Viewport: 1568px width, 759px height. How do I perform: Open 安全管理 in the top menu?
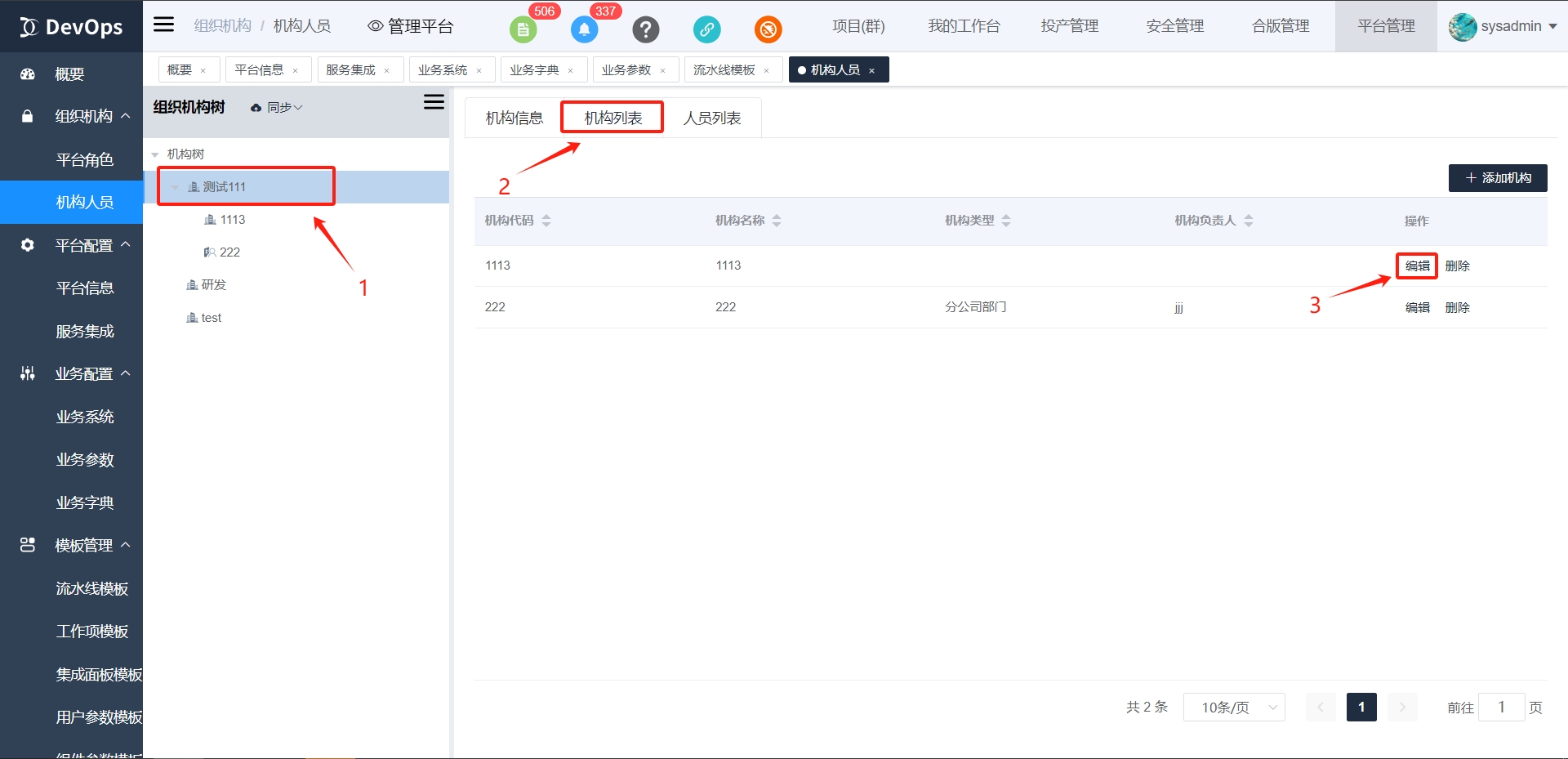(1174, 26)
